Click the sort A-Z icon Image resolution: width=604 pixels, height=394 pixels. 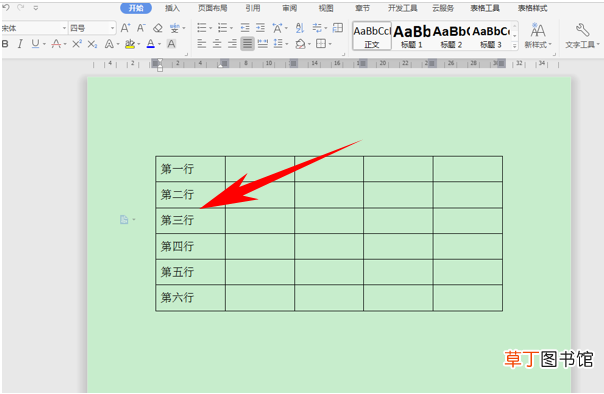click(x=299, y=28)
